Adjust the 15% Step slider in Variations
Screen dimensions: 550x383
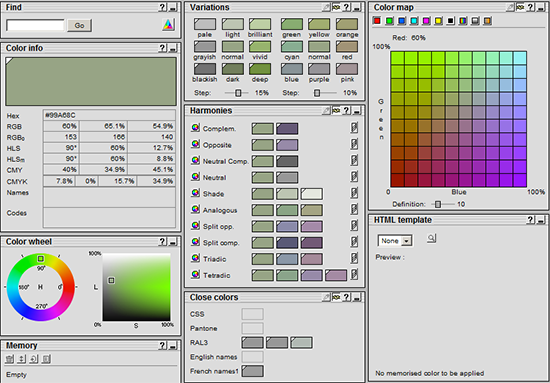coord(238,93)
